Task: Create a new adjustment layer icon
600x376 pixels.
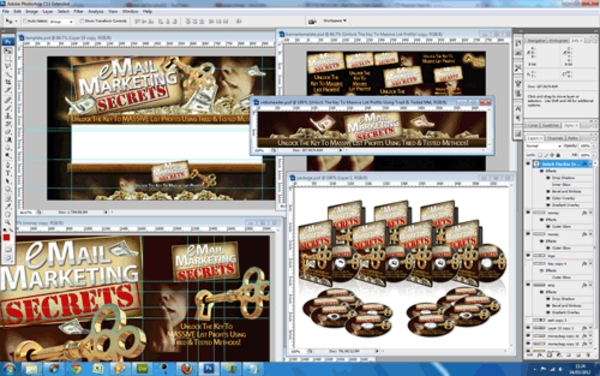Action: tap(559, 355)
